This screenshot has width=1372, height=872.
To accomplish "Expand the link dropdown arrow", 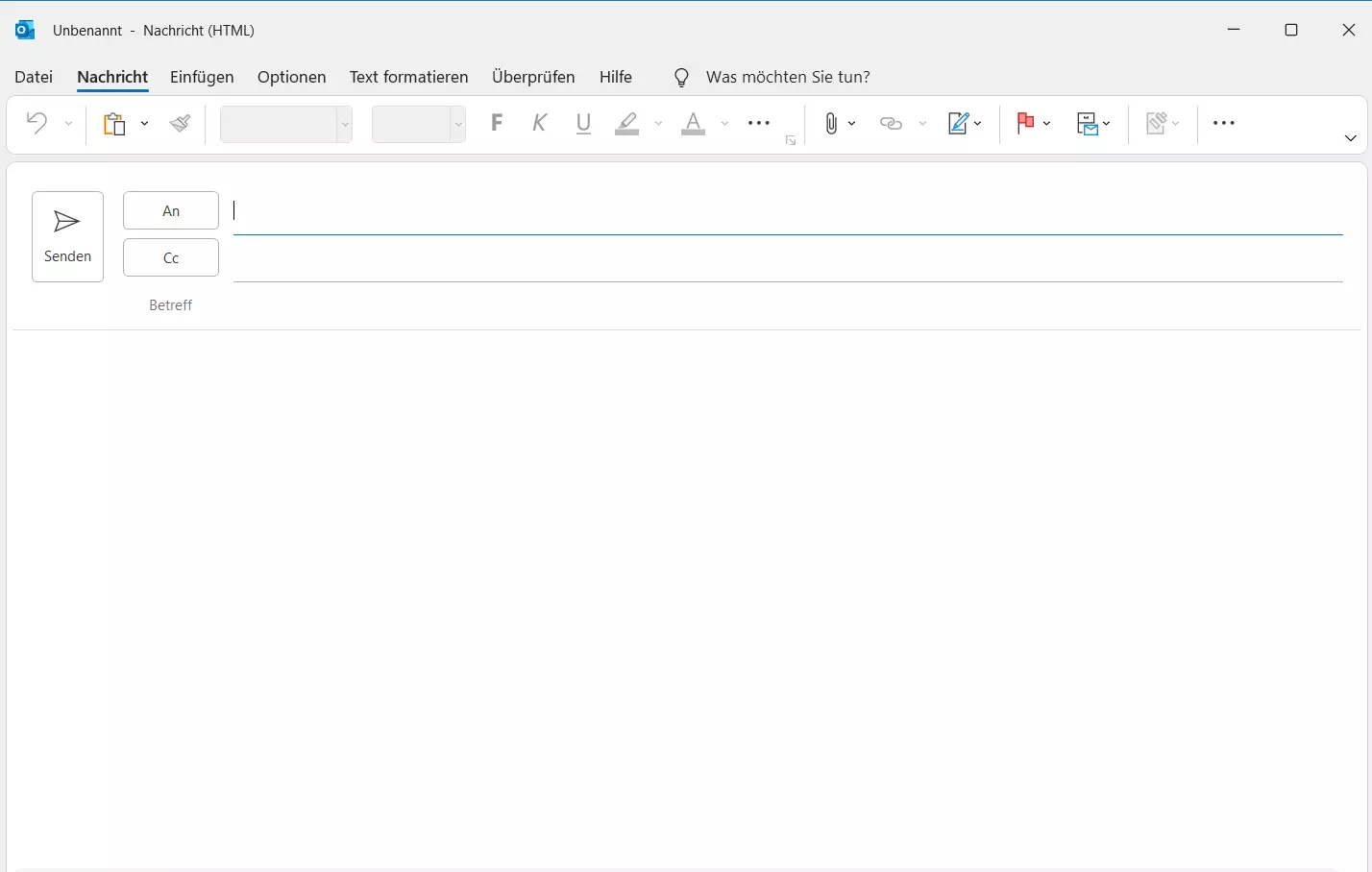I will point(922,124).
